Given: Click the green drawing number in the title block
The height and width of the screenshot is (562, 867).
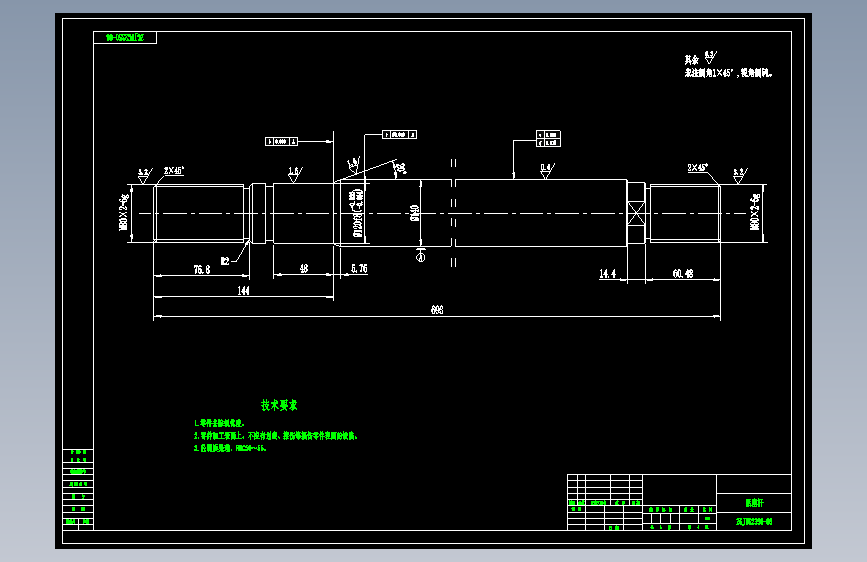Looking at the screenshot, I should click(x=754, y=522).
